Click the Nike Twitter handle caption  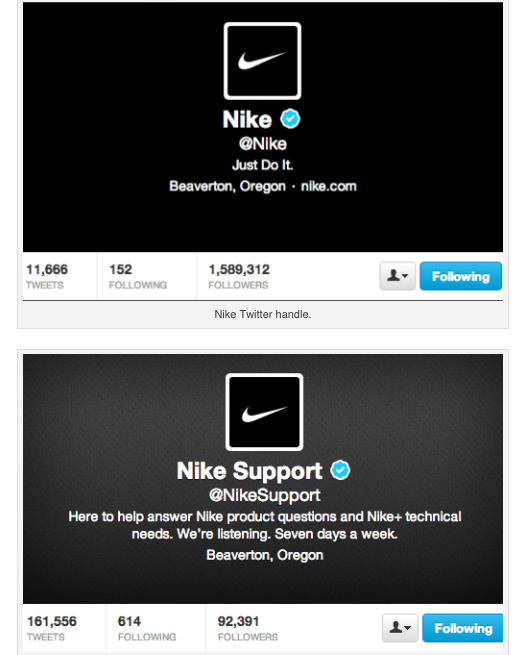click(x=263, y=314)
